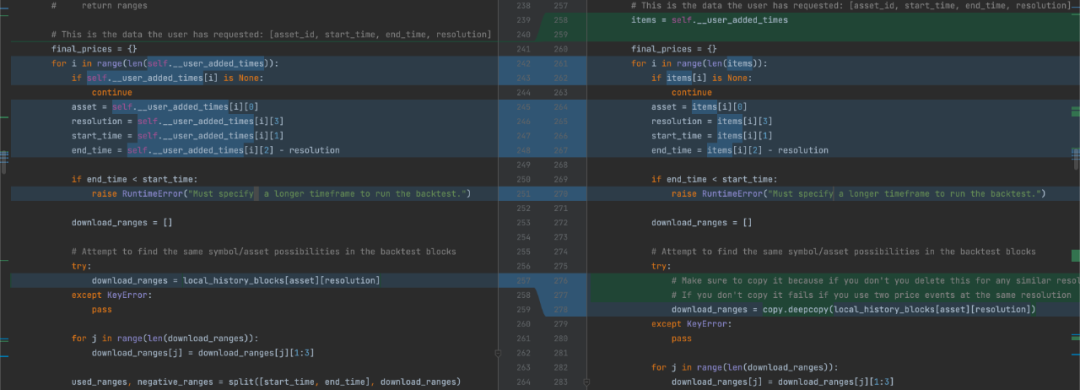Click 'except KeyError:' at line 279

pos(692,324)
